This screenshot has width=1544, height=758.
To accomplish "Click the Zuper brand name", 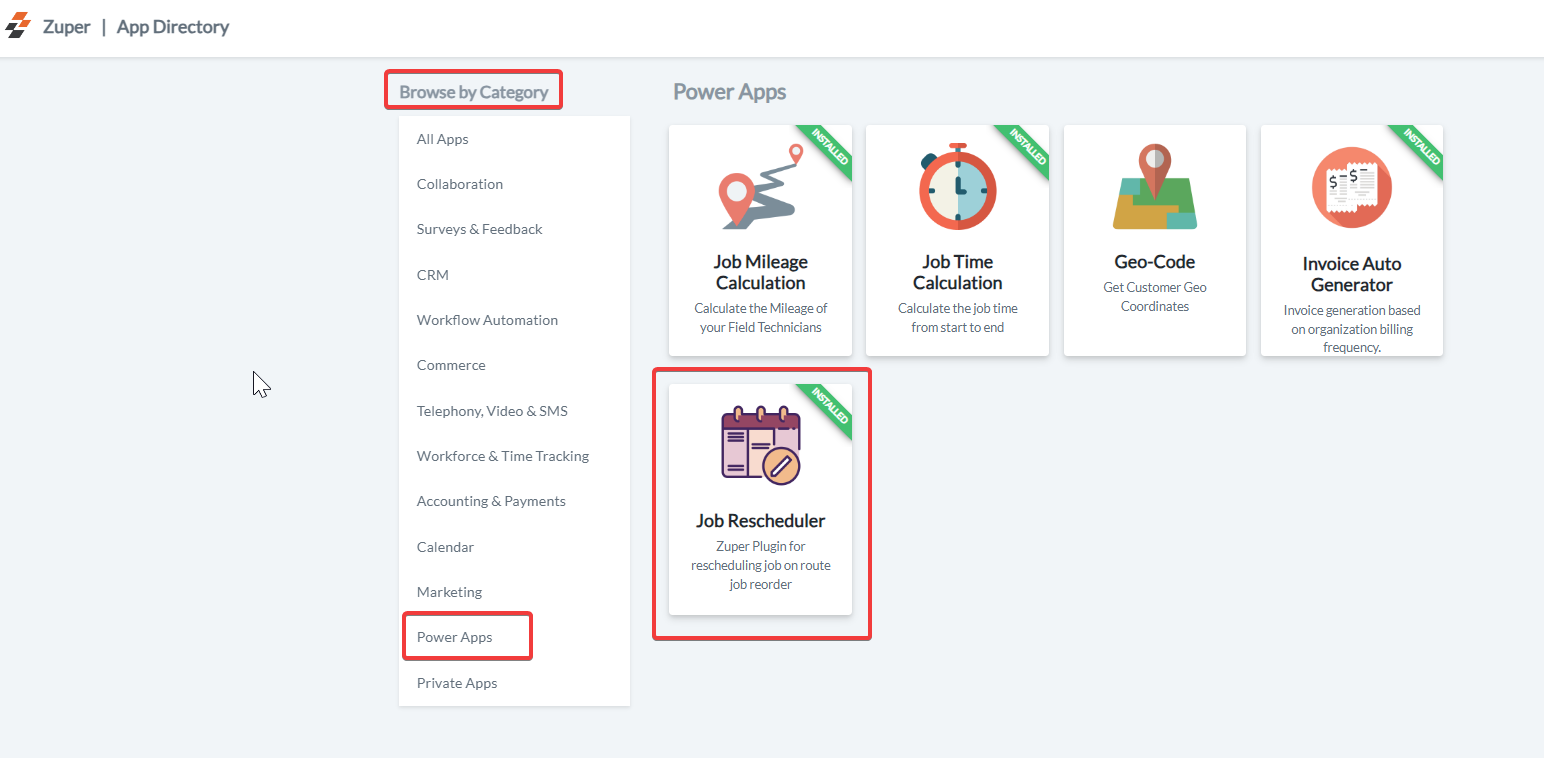I will pyautogui.click(x=66, y=27).
